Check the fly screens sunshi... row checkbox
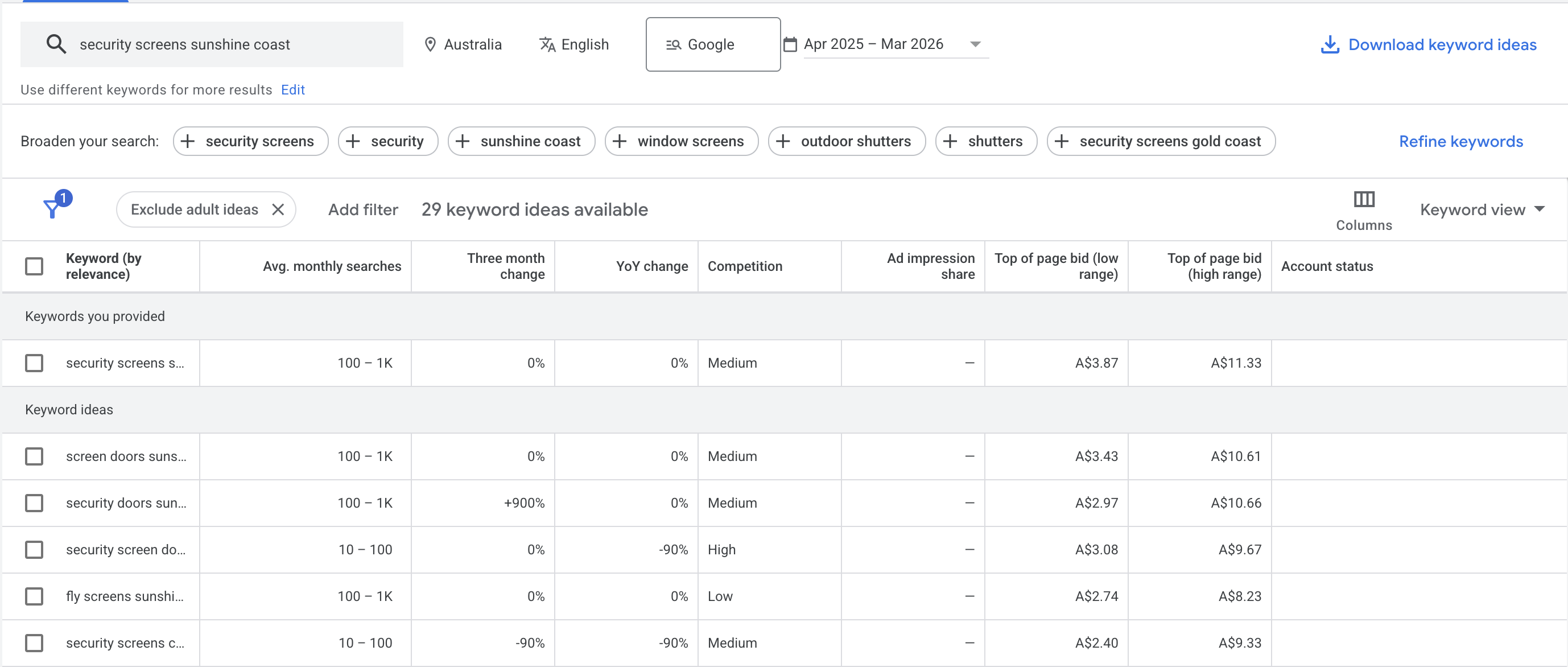 [34, 596]
